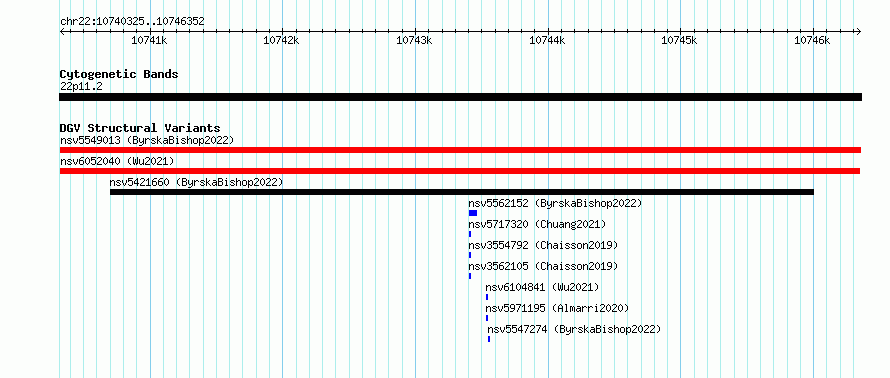The height and width of the screenshot is (378, 890).
Task: Select the red bar under nsv6052040
Action: (x=460, y=171)
